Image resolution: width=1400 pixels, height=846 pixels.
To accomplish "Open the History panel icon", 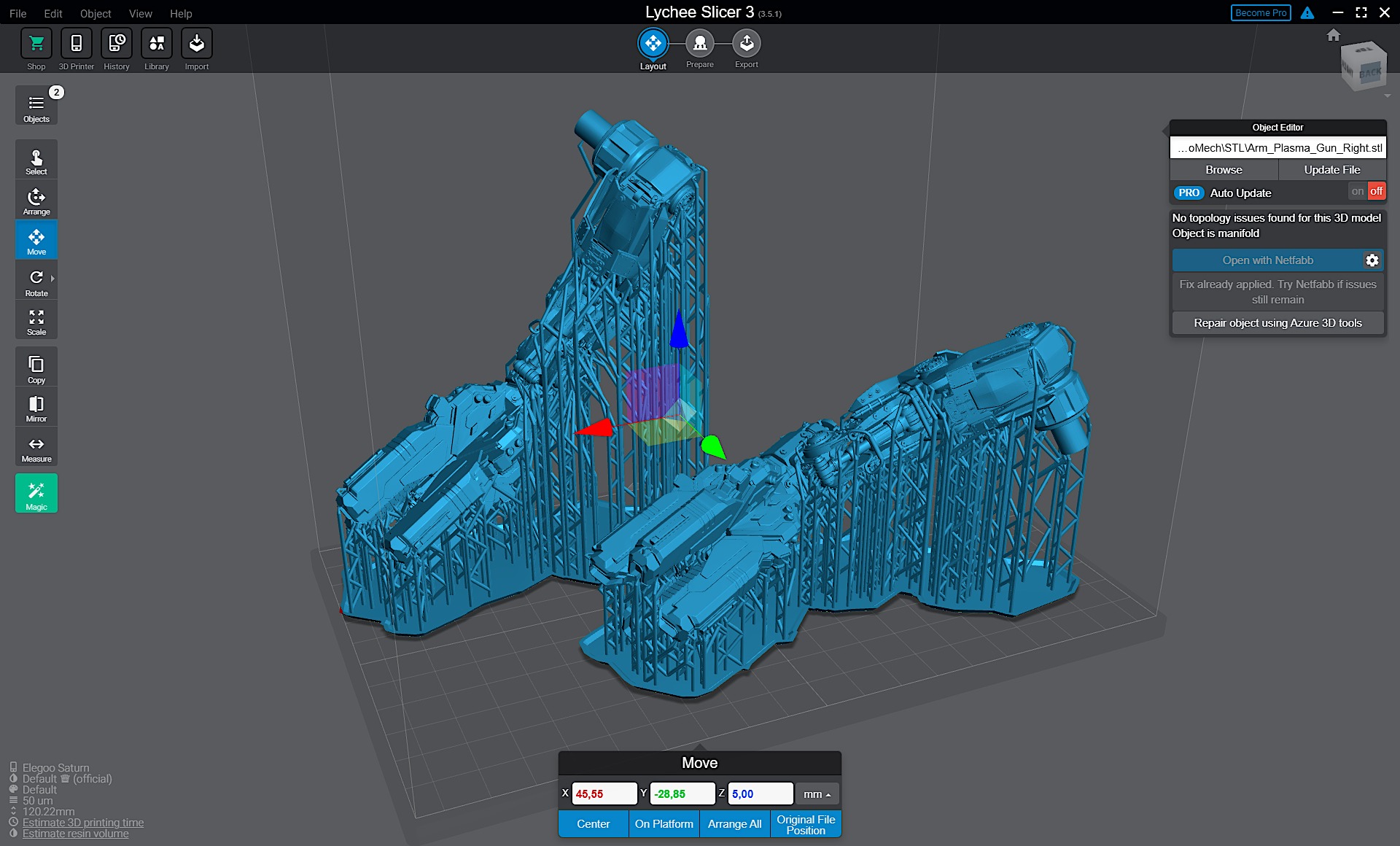I will tap(117, 44).
